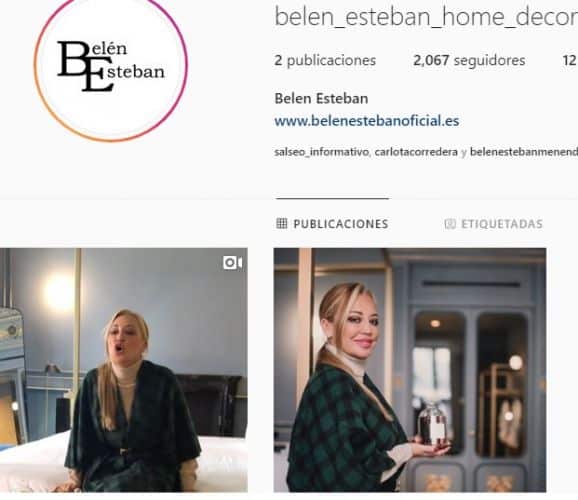The image size is (578, 500).
Task: Open salseo_informativo follower profile
Action: tap(321, 152)
